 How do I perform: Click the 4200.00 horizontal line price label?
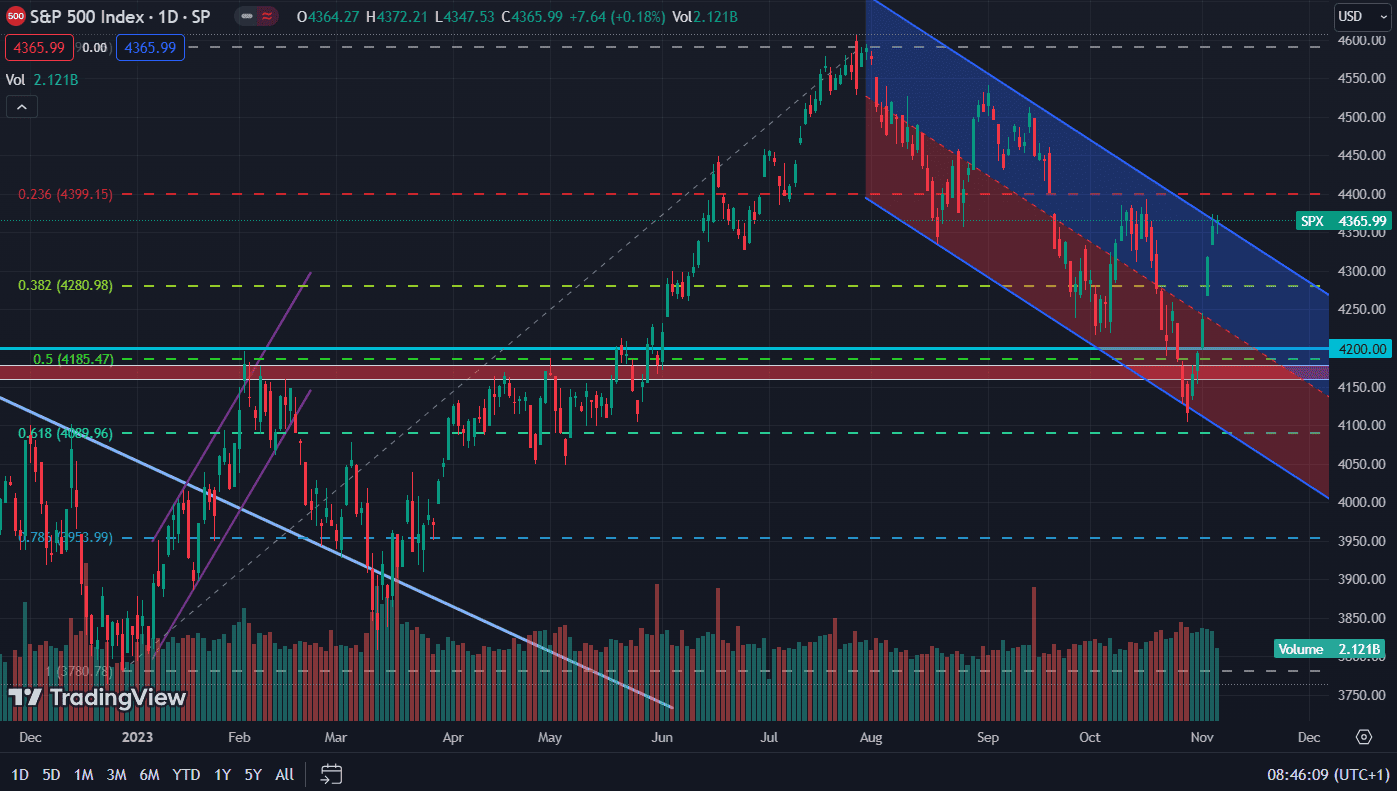(x=1359, y=349)
